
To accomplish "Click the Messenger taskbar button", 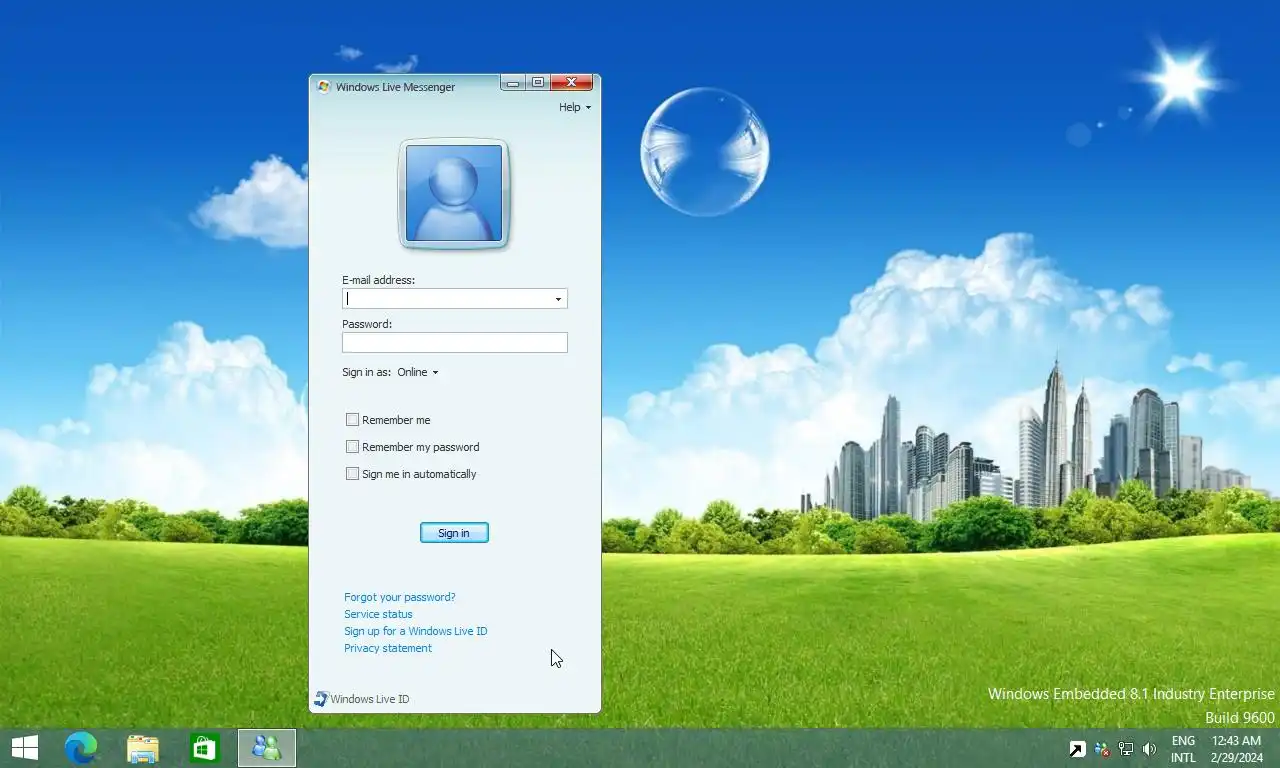I will (267, 748).
